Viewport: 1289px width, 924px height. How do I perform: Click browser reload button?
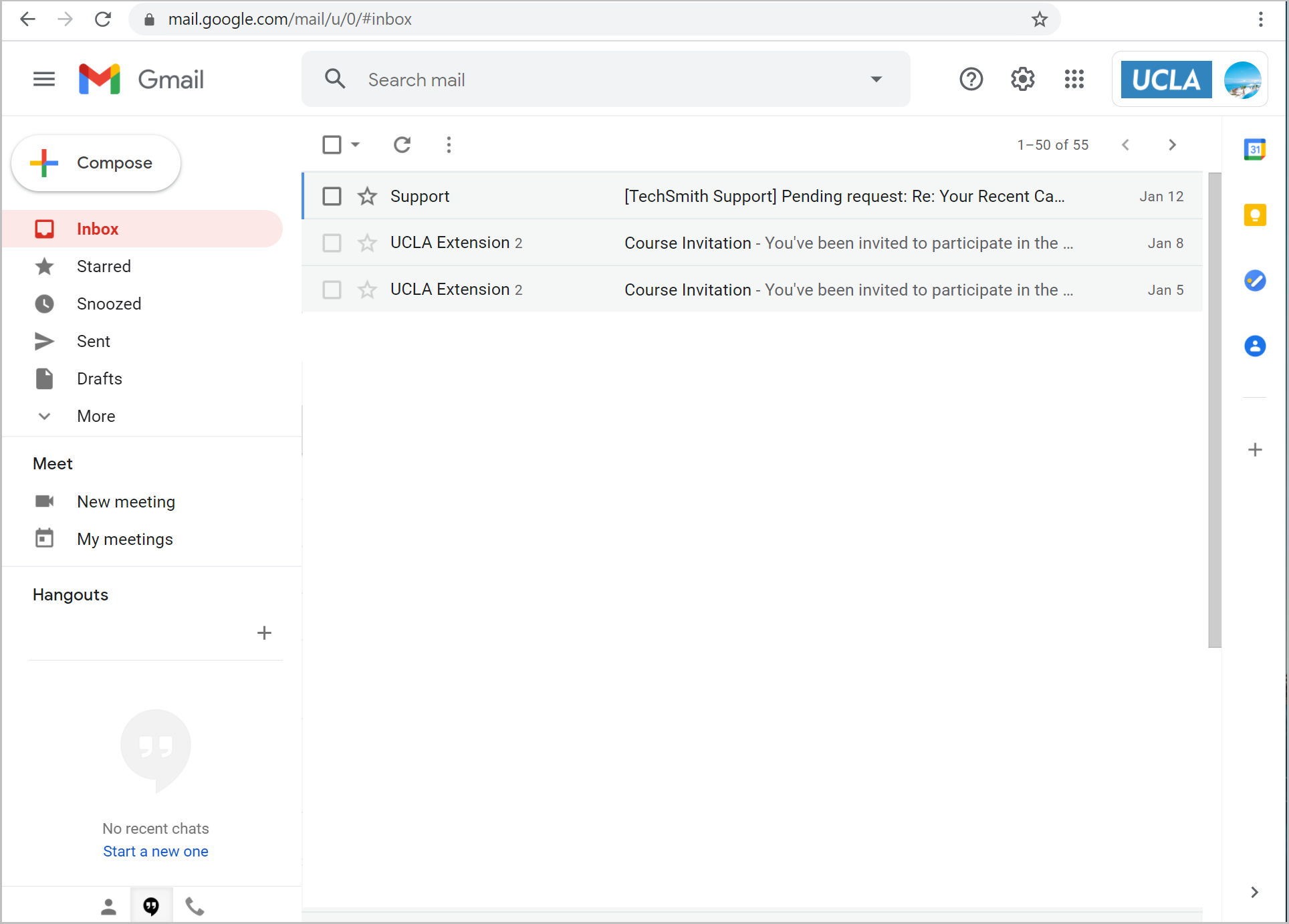(x=103, y=19)
